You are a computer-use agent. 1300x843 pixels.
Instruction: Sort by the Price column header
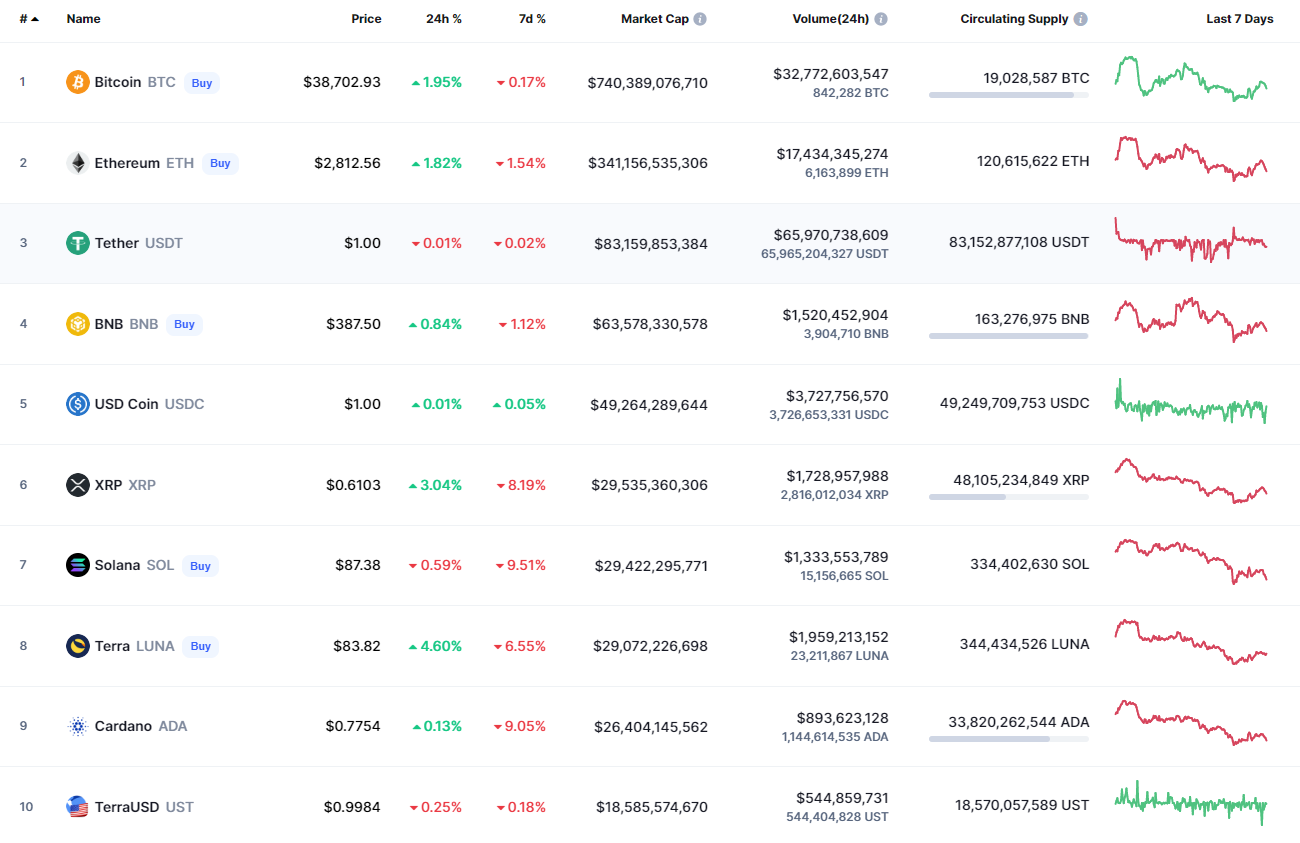coord(366,19)
